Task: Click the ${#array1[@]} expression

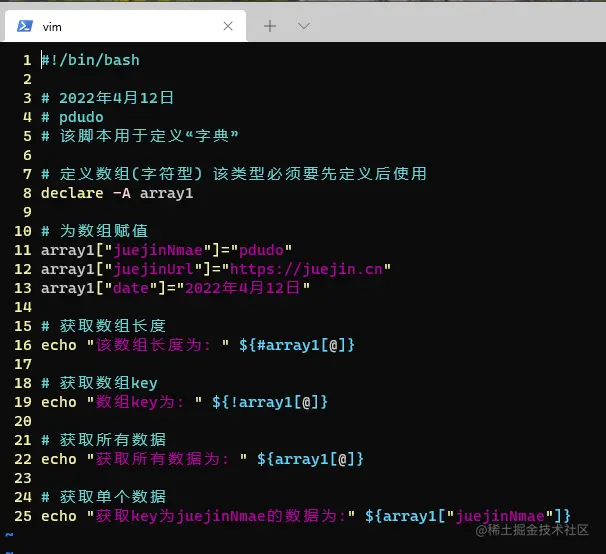Action: click(x=297, y=345)
